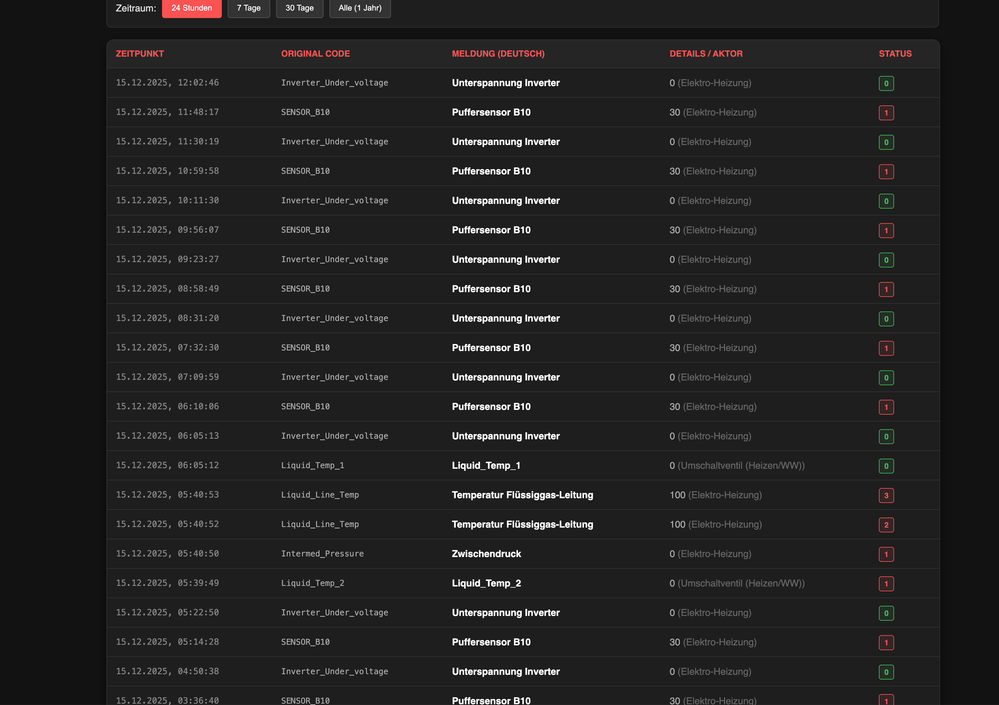Click the STATUS column header
This screenshot has height=705, width=999.
pyautogui.click(x=895, y=54)
